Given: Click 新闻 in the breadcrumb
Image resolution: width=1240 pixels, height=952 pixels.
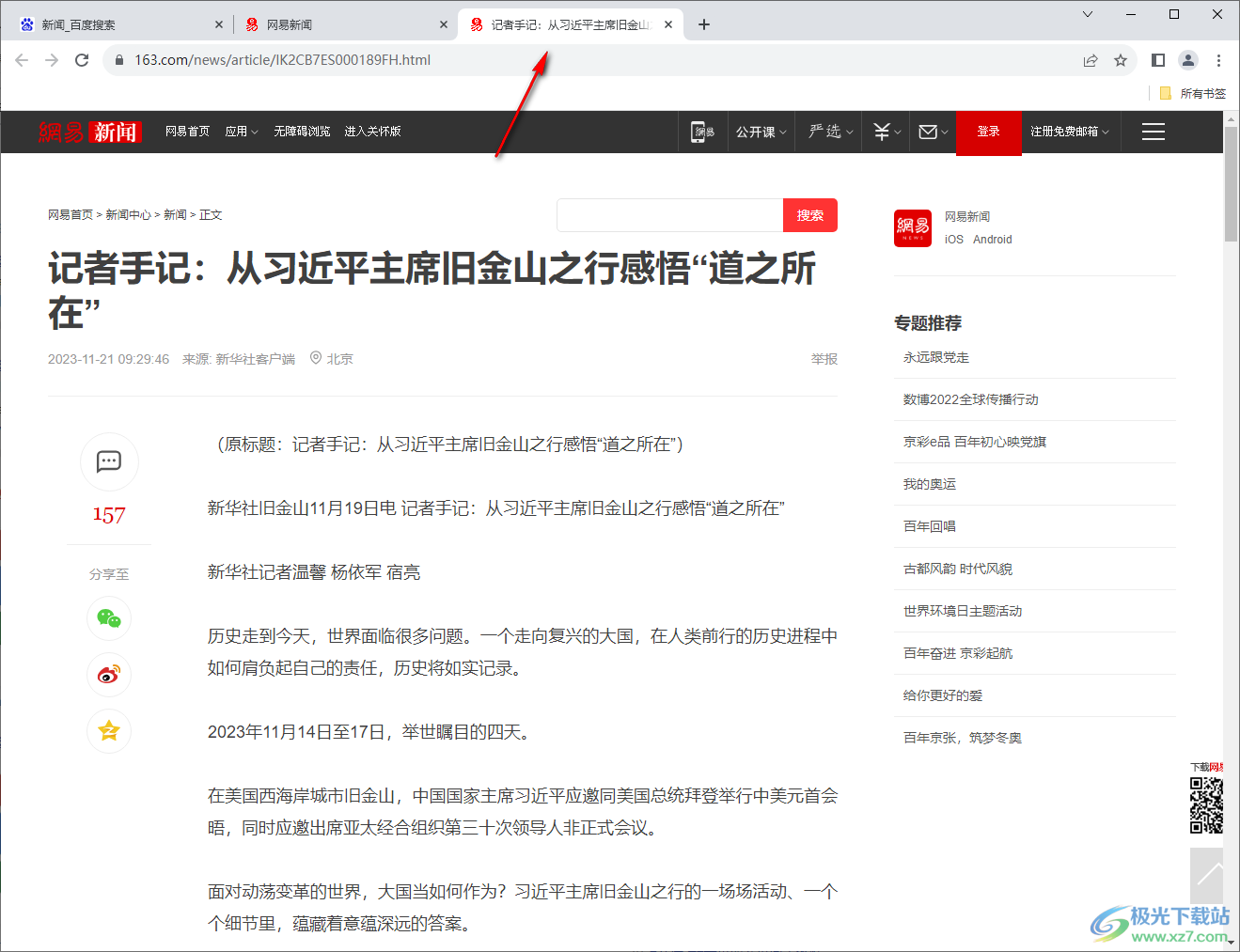Looking at the screenshot, I should coord(175,215).
